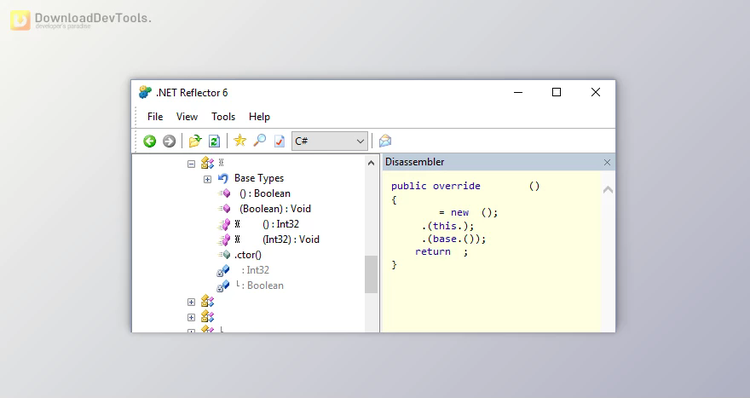Open the Tools menu
Screen dimensions: 750x398
pos(223,117)
